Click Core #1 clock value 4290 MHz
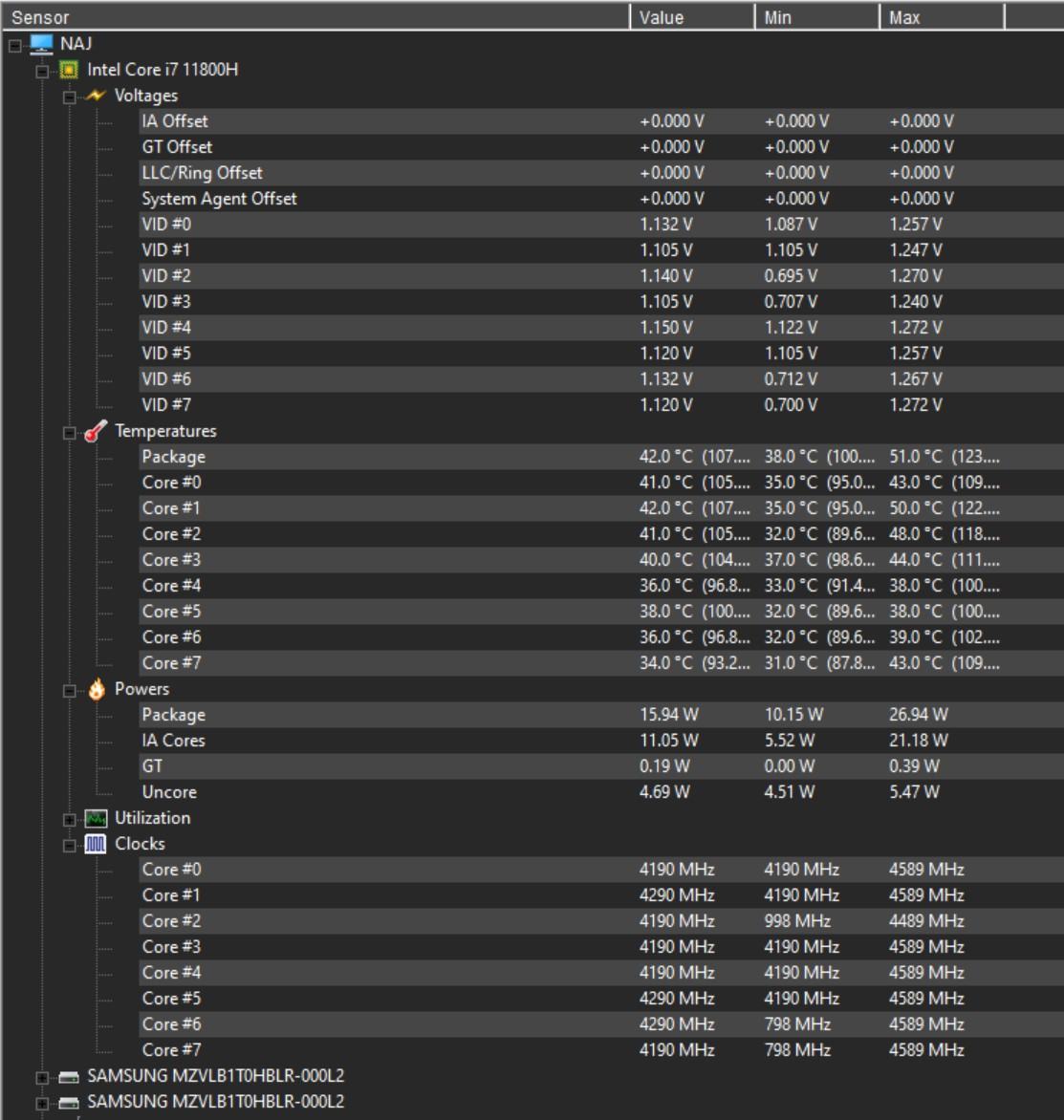Viewport: 1064px width, 1120px height. coord(678,895)
